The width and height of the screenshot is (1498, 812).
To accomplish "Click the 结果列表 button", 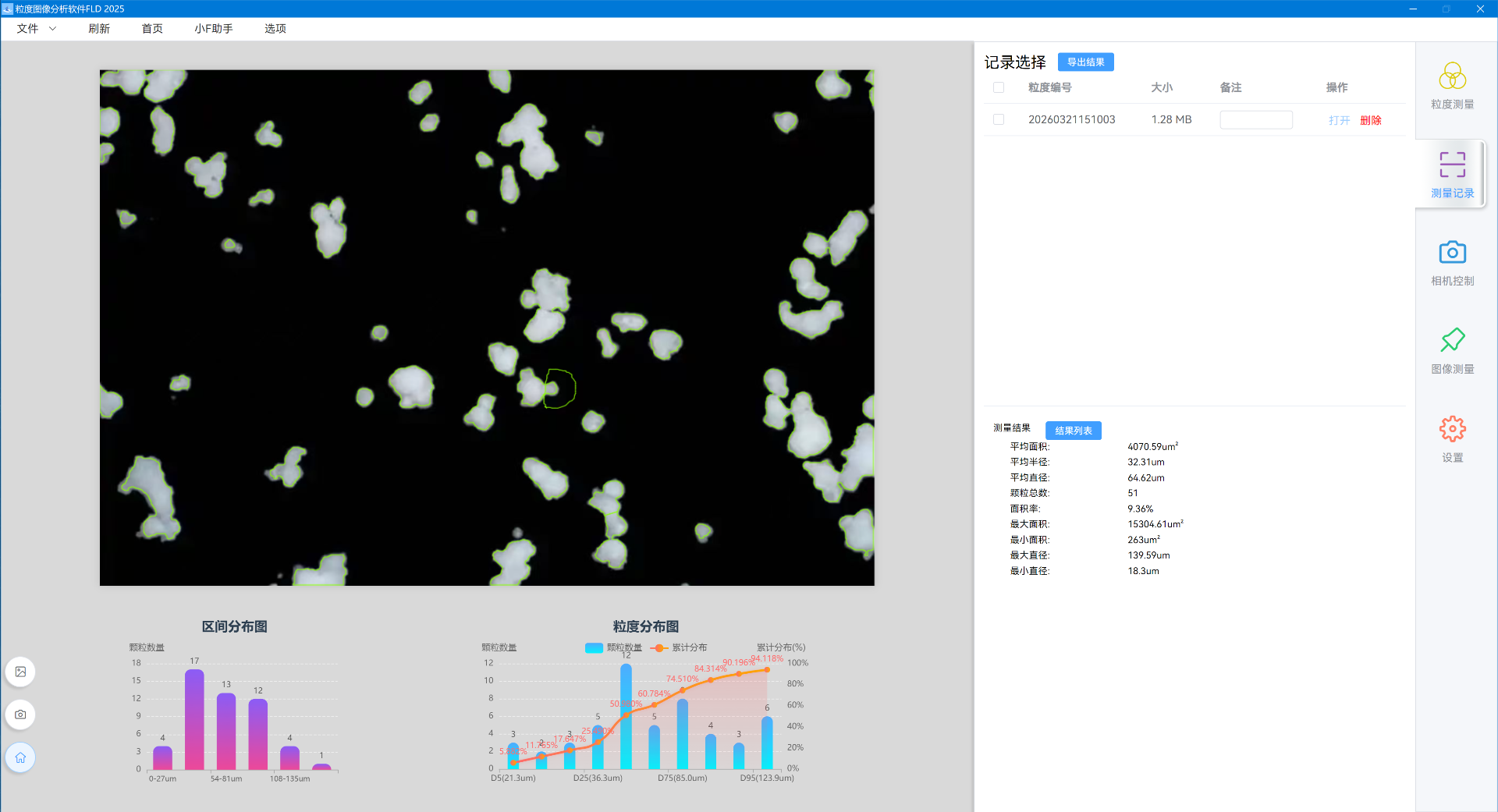I will tap(1073, 431).
